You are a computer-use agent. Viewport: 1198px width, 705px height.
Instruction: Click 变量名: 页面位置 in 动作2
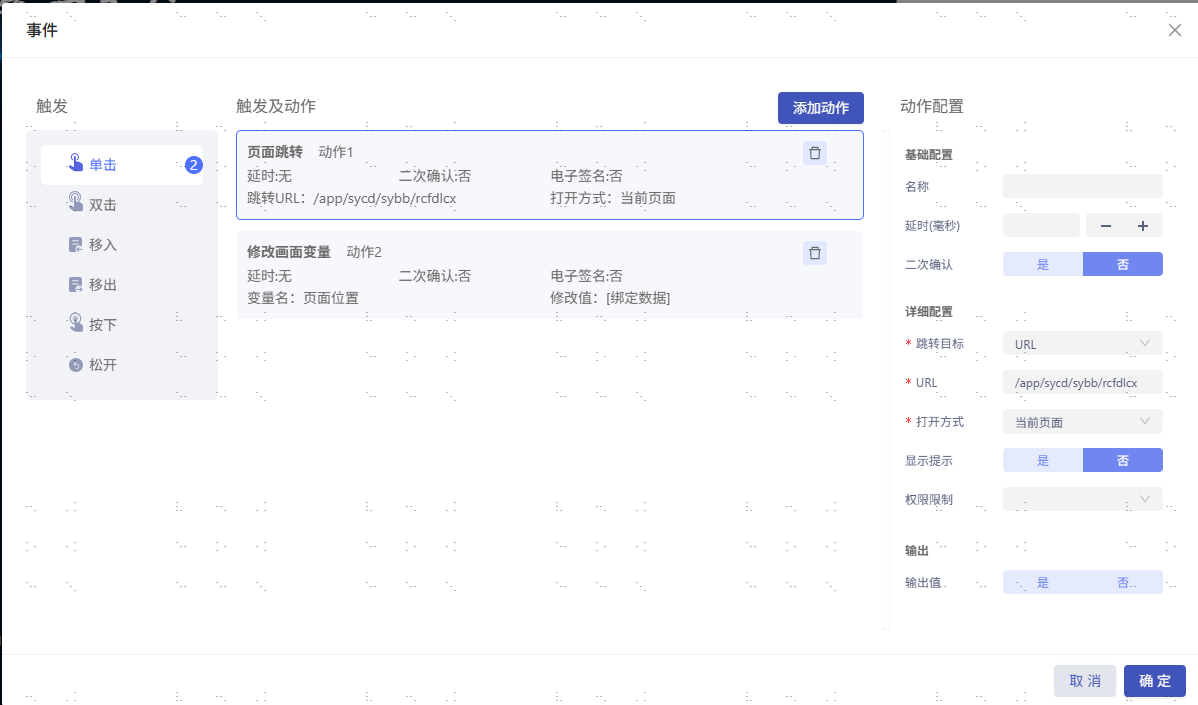click(303, 298)
